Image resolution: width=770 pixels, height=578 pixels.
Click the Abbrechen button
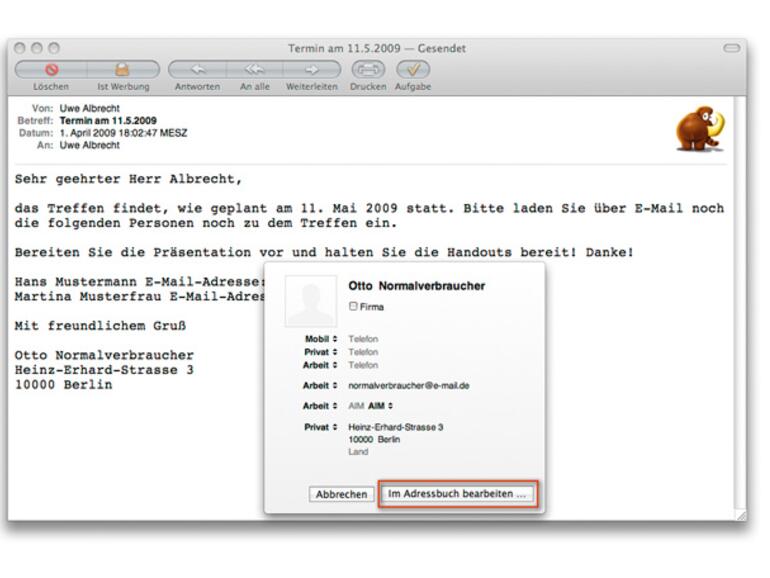click(x=341, y=494)
